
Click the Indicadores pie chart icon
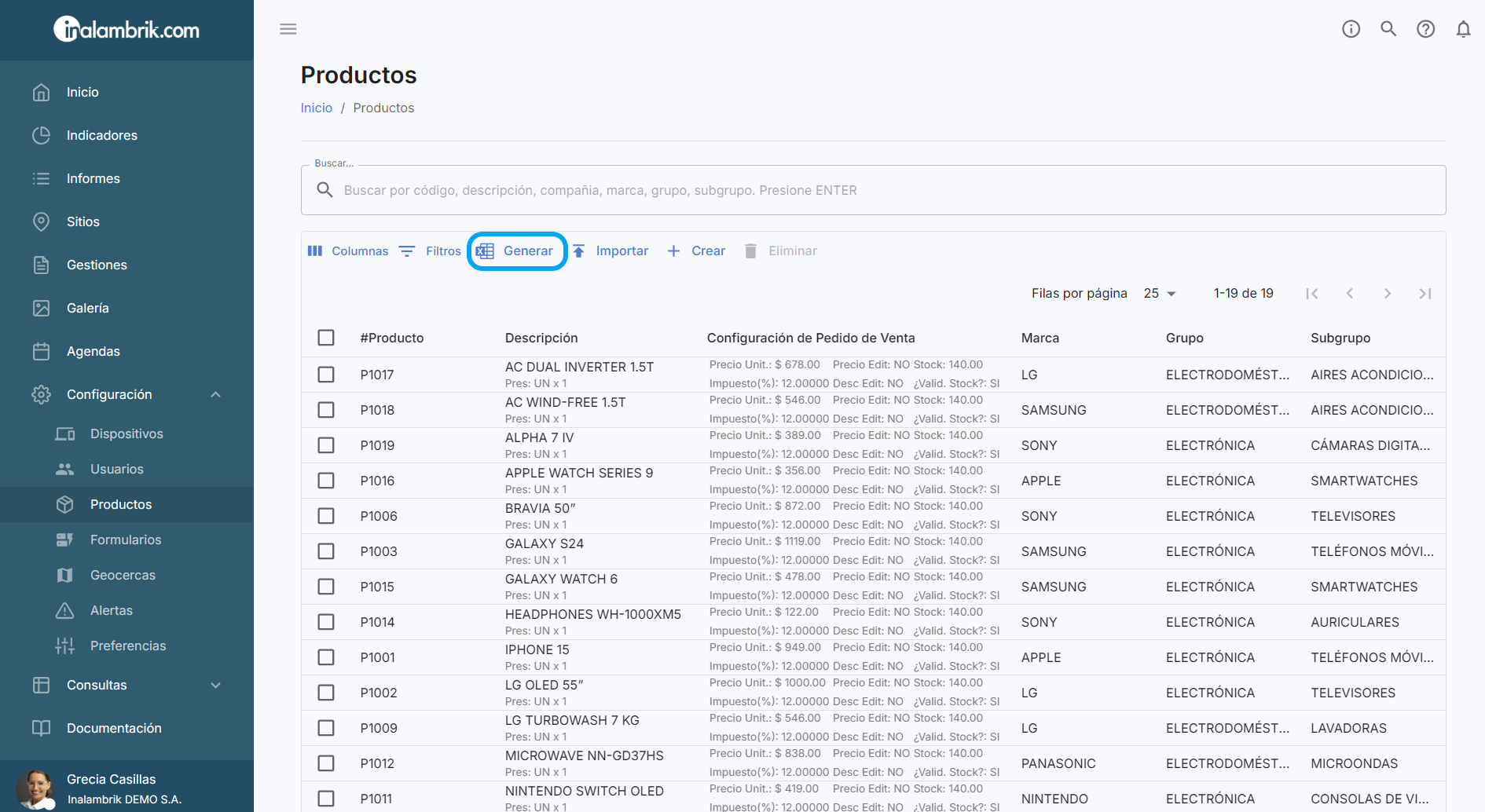pos(42,135)
